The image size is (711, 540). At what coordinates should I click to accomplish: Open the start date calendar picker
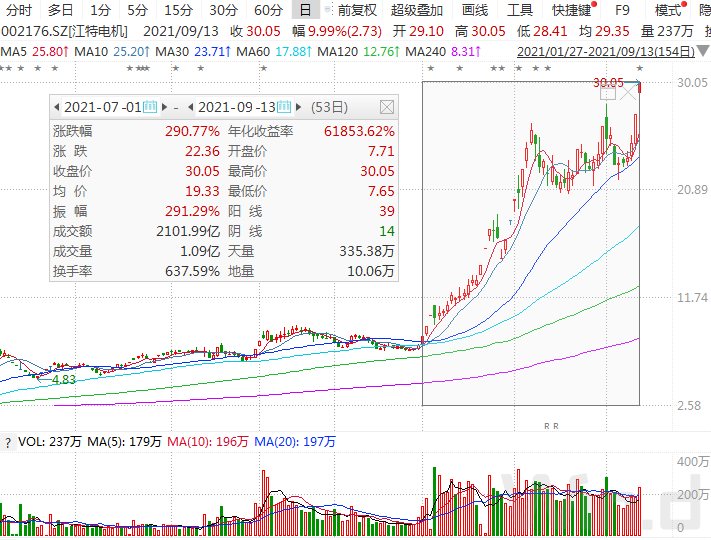tap(151, 107)
